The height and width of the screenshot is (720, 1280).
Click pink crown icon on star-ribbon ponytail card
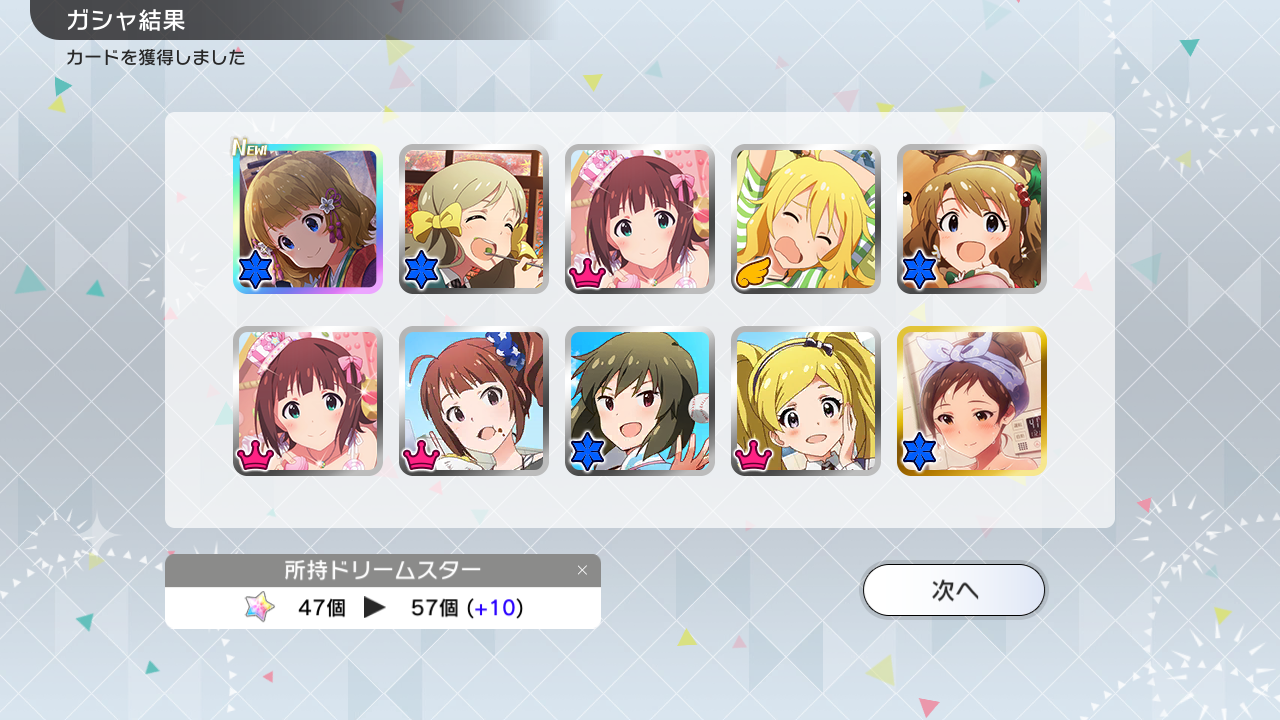click(x=421, y=455)
